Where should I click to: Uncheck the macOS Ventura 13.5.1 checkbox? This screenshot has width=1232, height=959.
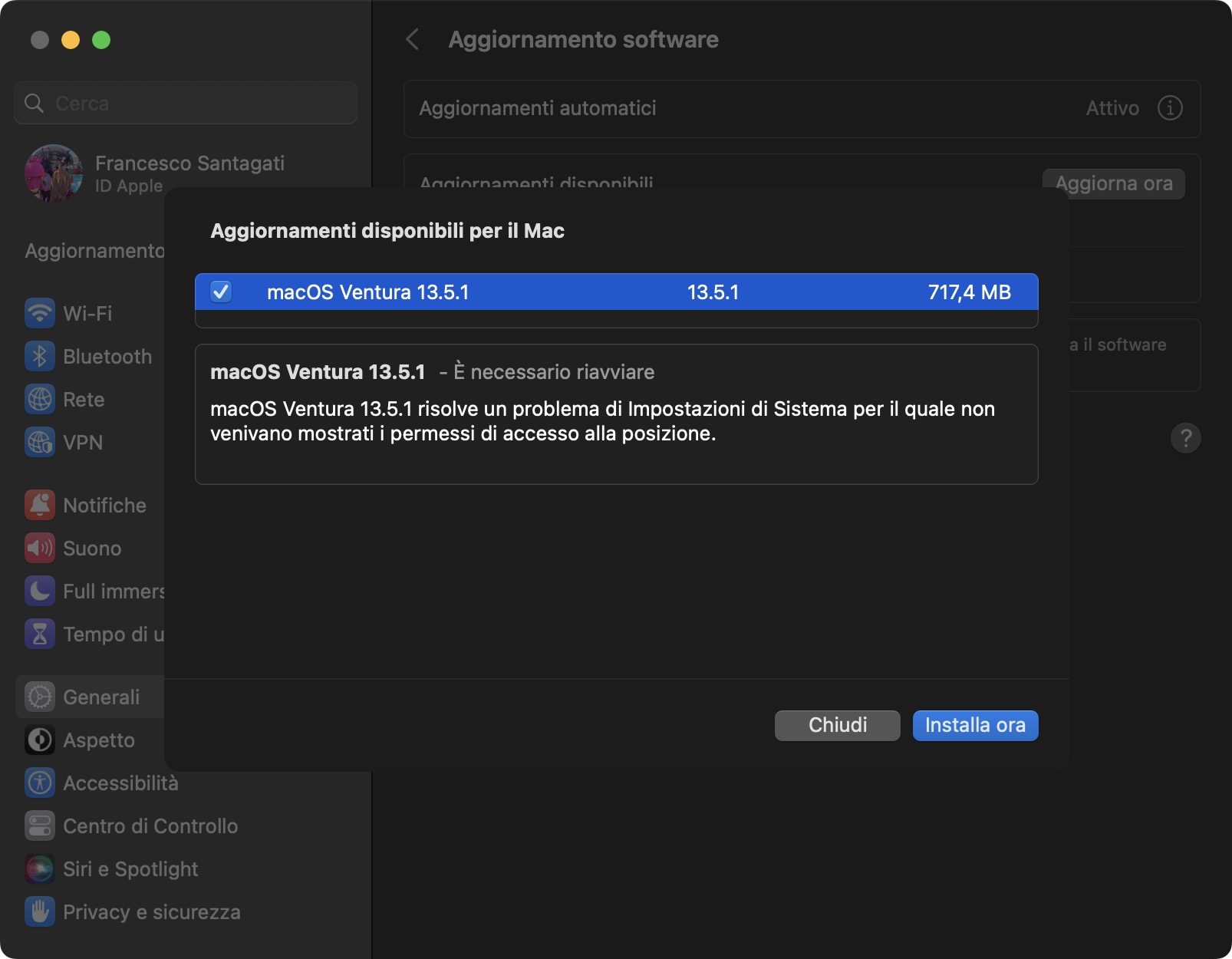pyautogui.click(x=221, y=292)
